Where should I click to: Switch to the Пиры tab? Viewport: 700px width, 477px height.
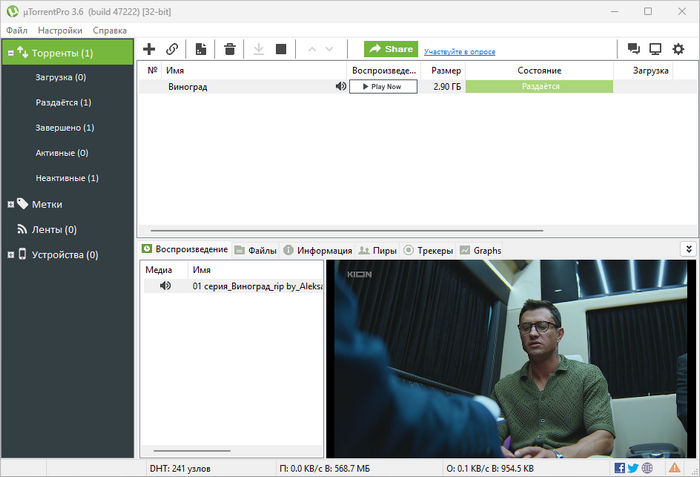coord(378,250)
